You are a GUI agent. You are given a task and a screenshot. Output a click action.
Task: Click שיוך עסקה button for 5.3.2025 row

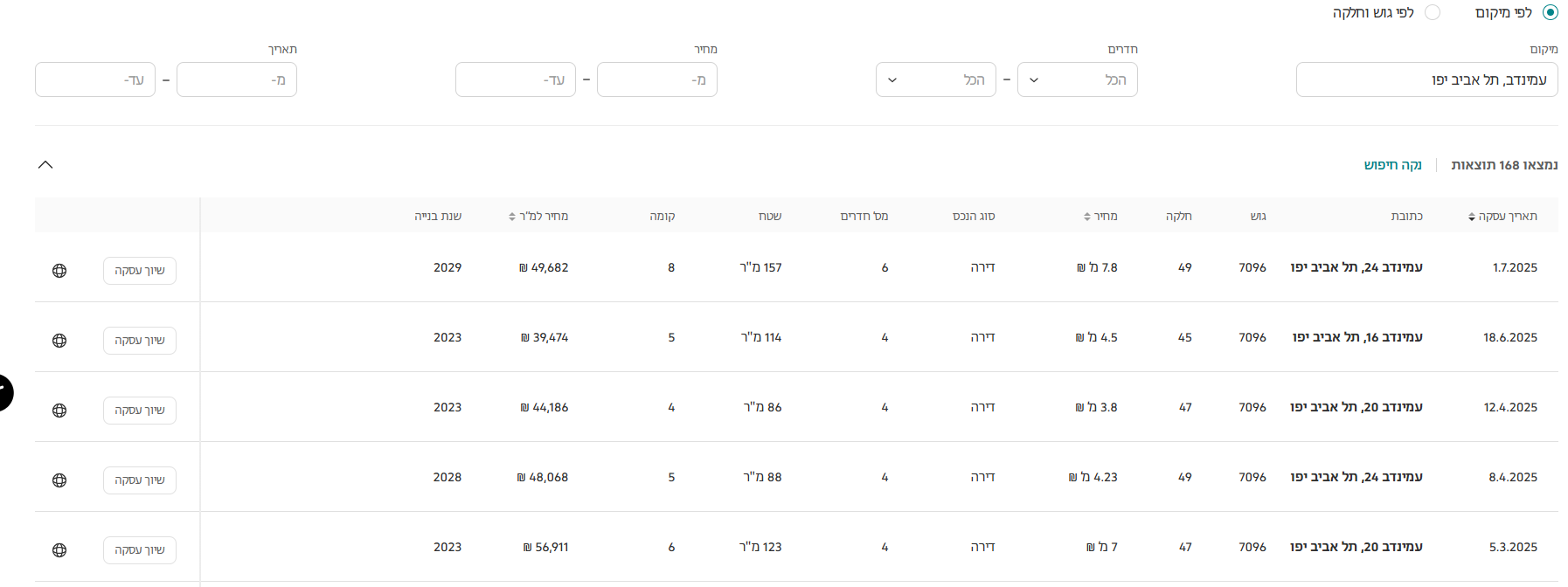[140, 550]
